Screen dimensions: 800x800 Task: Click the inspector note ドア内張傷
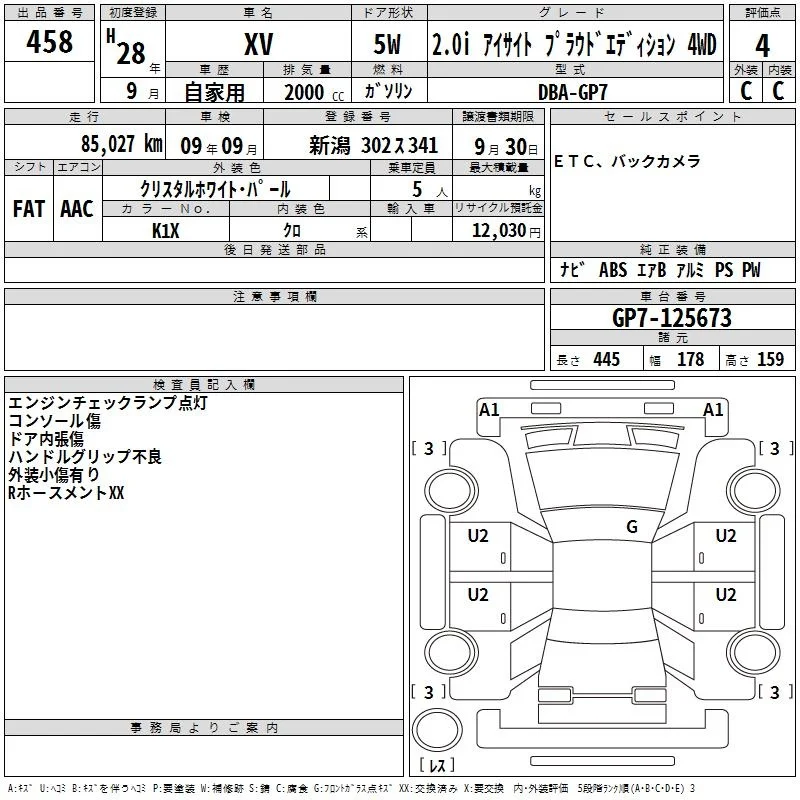(45, 439)
